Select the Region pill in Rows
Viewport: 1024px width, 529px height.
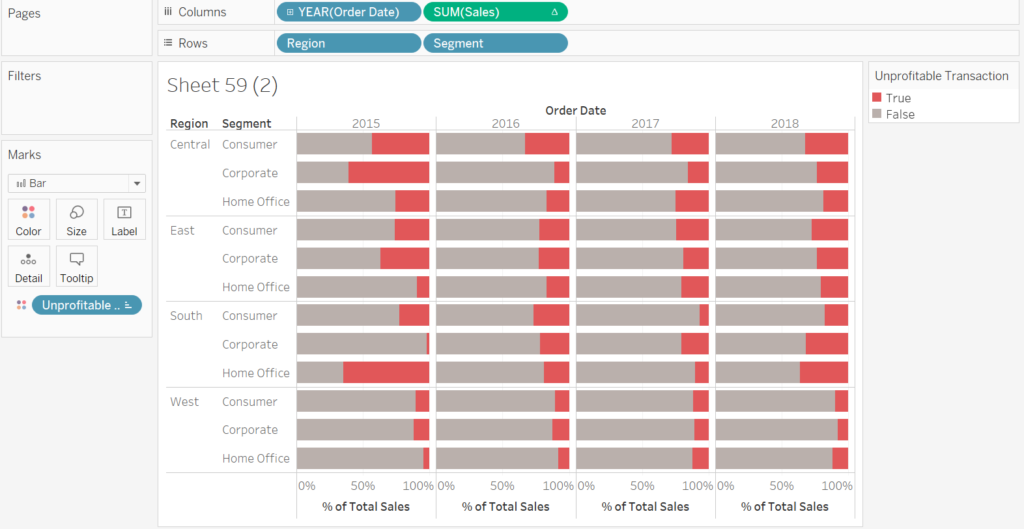coord(347,44)
